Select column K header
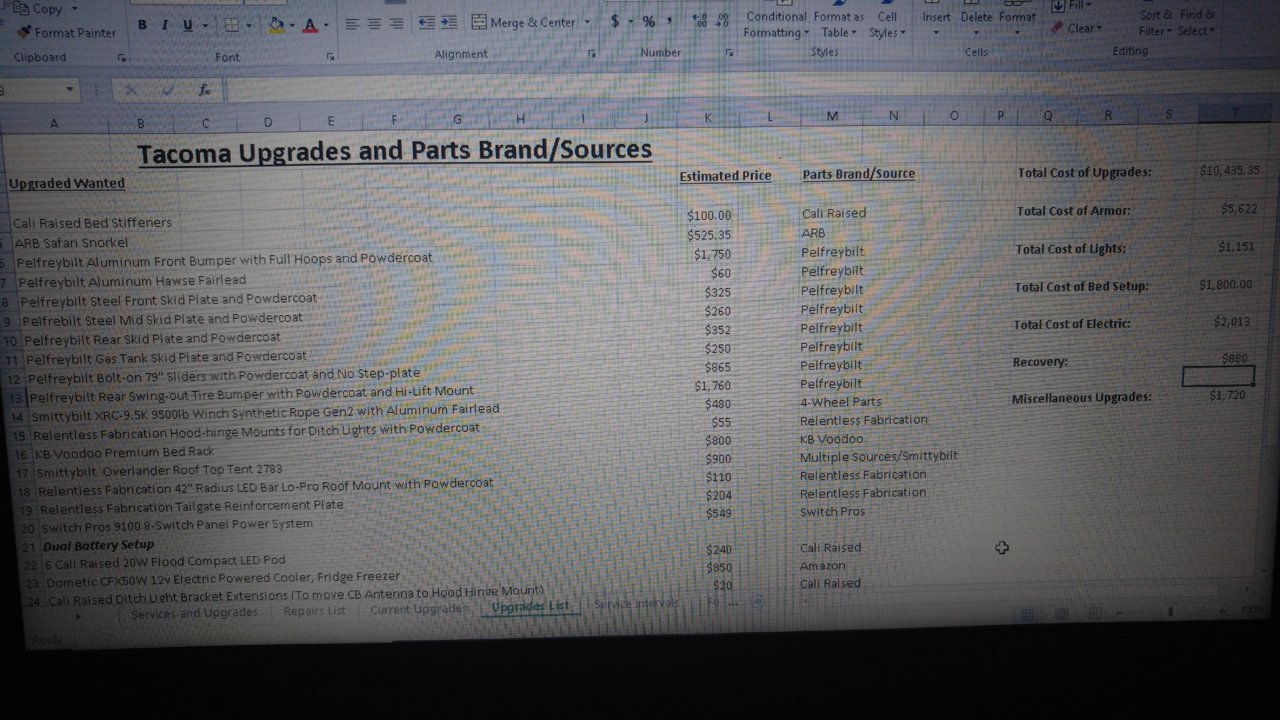 click(708, 118)
